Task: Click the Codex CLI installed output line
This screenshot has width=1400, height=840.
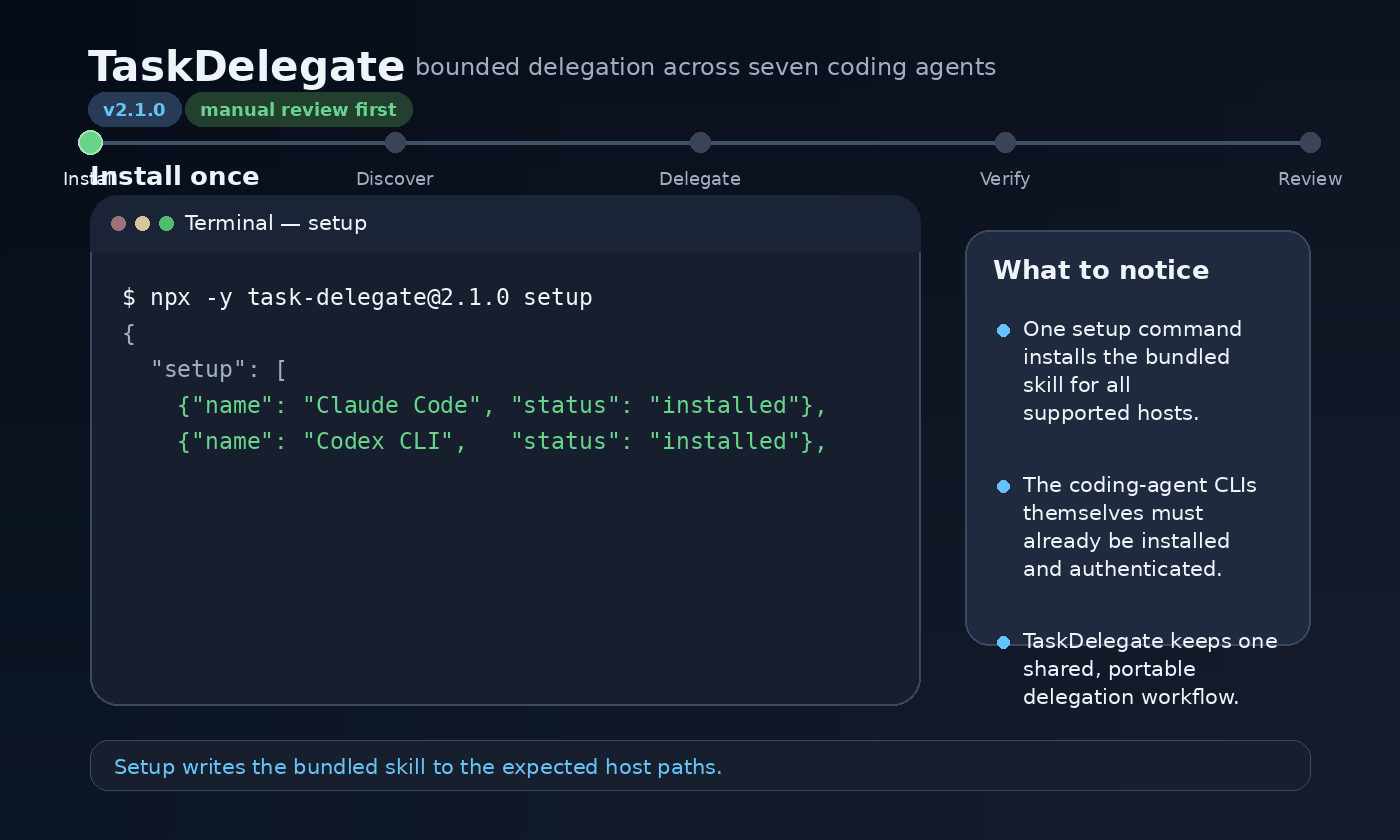Action: (503, 442)
